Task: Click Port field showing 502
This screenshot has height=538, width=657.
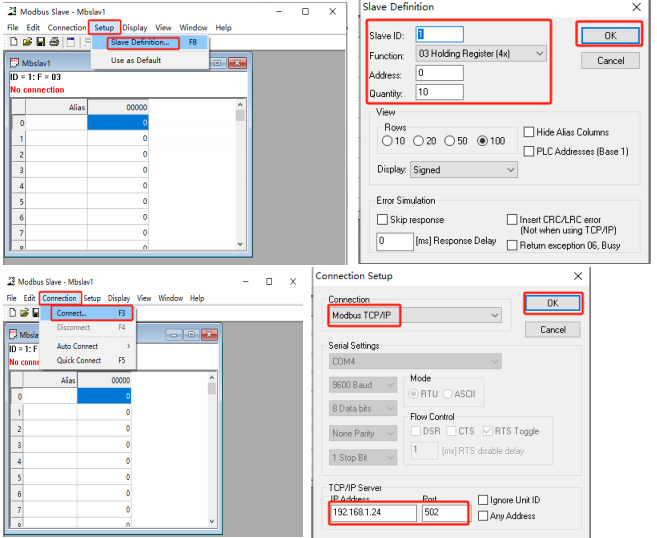Action: tap(445, 513)
